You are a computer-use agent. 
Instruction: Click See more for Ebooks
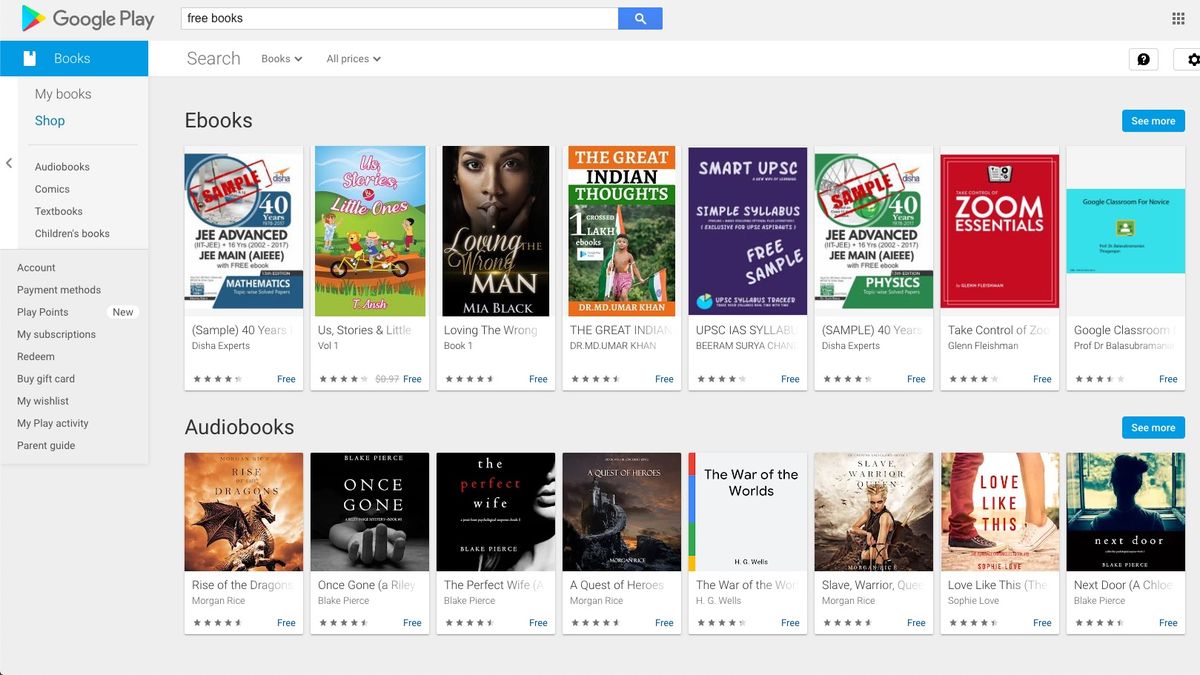point(1152,120)
